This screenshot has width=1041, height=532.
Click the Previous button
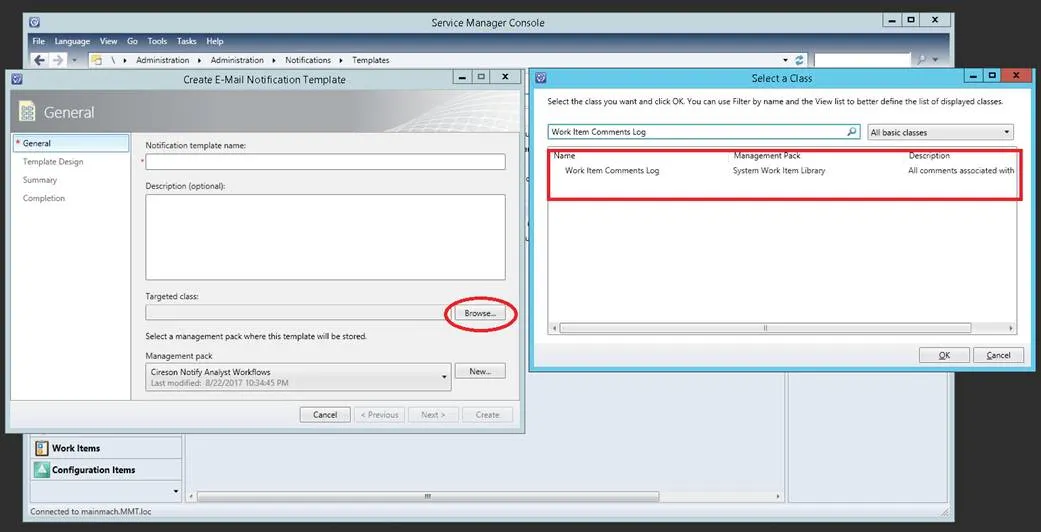(x=379, y=414)
